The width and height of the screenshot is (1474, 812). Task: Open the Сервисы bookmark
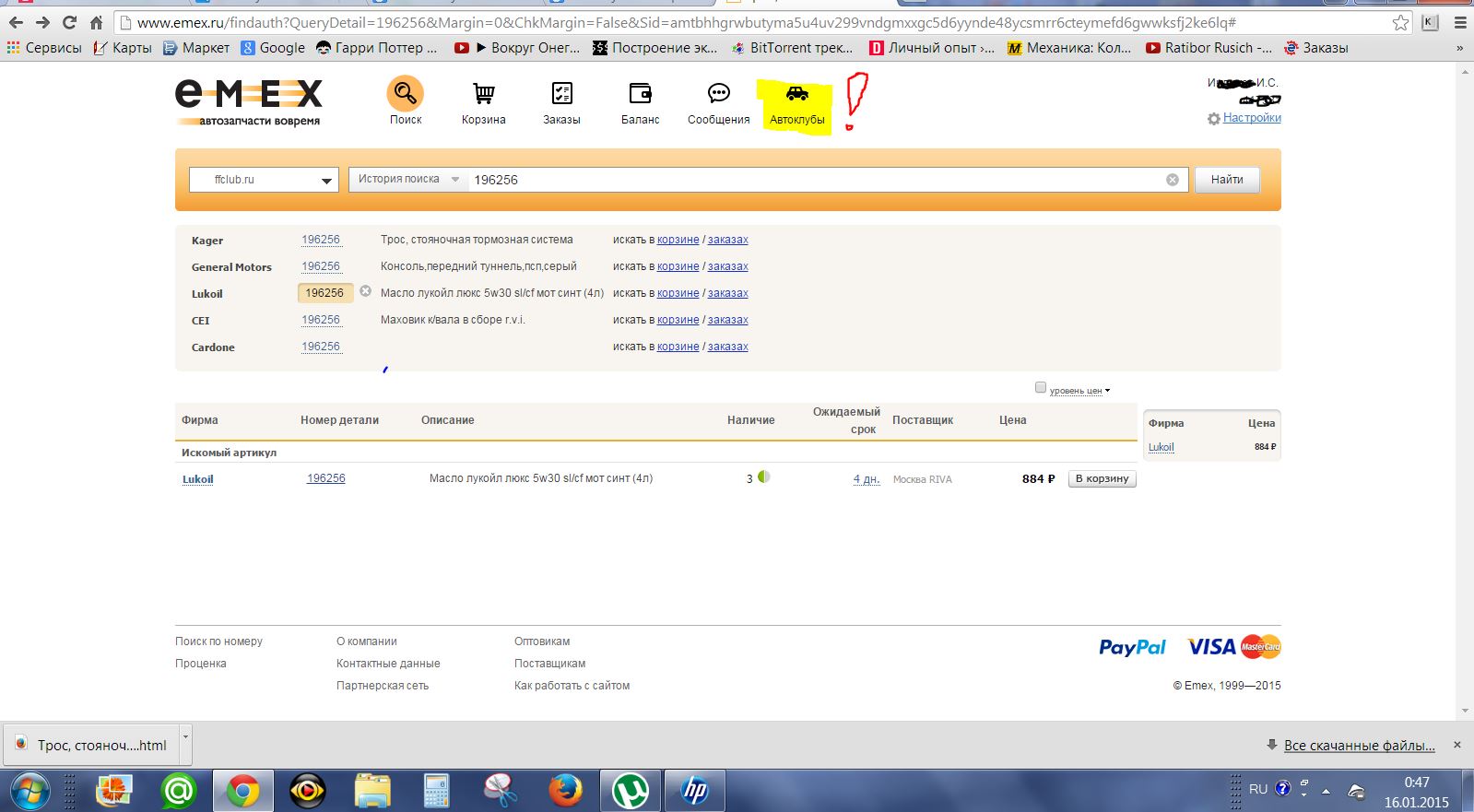point(44,48)
